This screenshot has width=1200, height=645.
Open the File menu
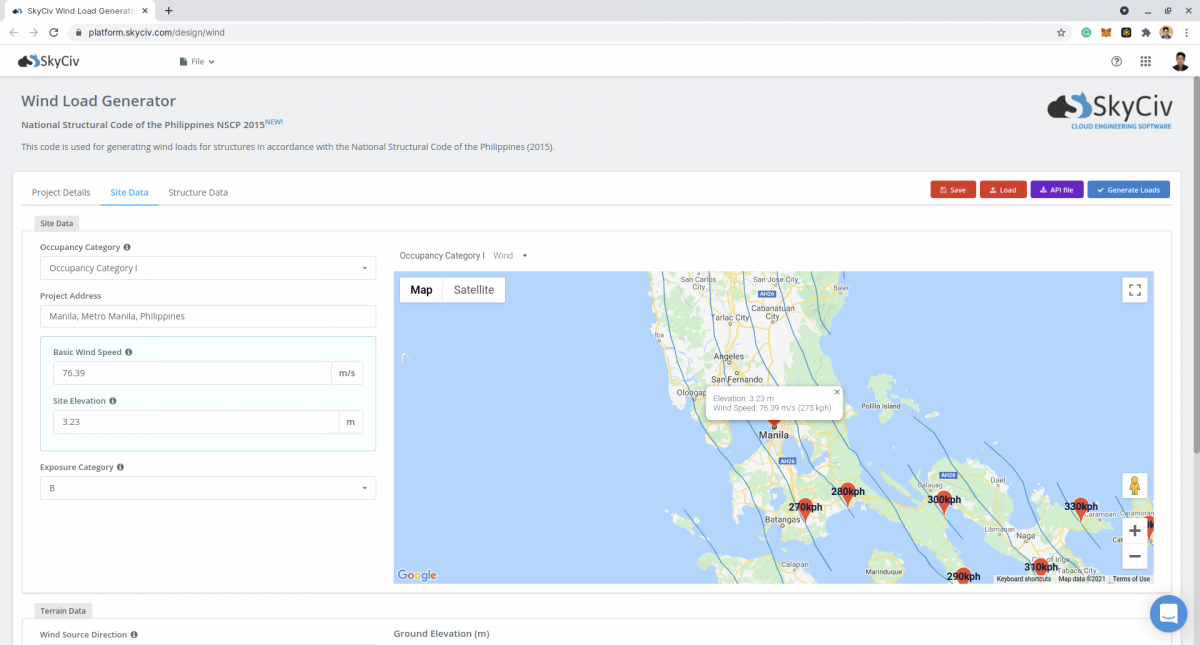pyautogui.click(x=197, y=62)
